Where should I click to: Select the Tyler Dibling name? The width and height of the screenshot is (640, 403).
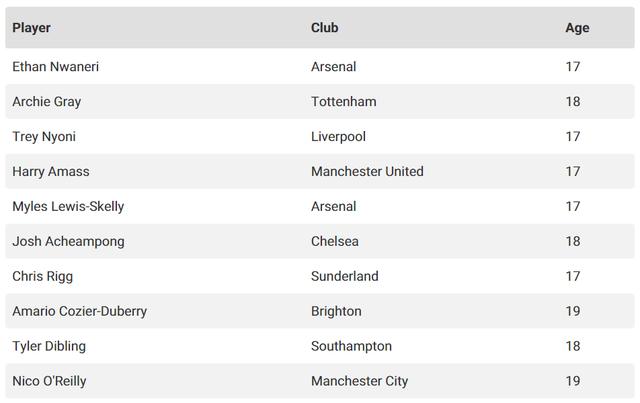[49, 346]
